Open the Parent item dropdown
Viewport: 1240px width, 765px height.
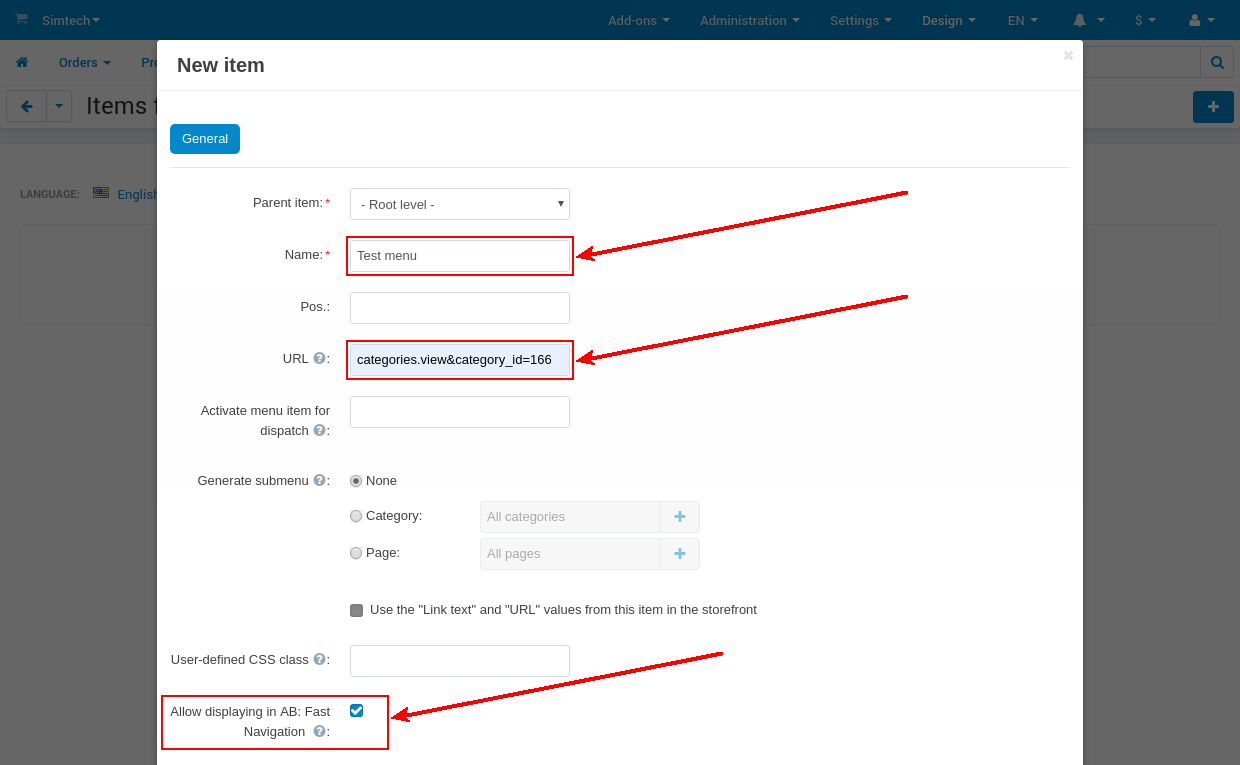pos(460,204)
